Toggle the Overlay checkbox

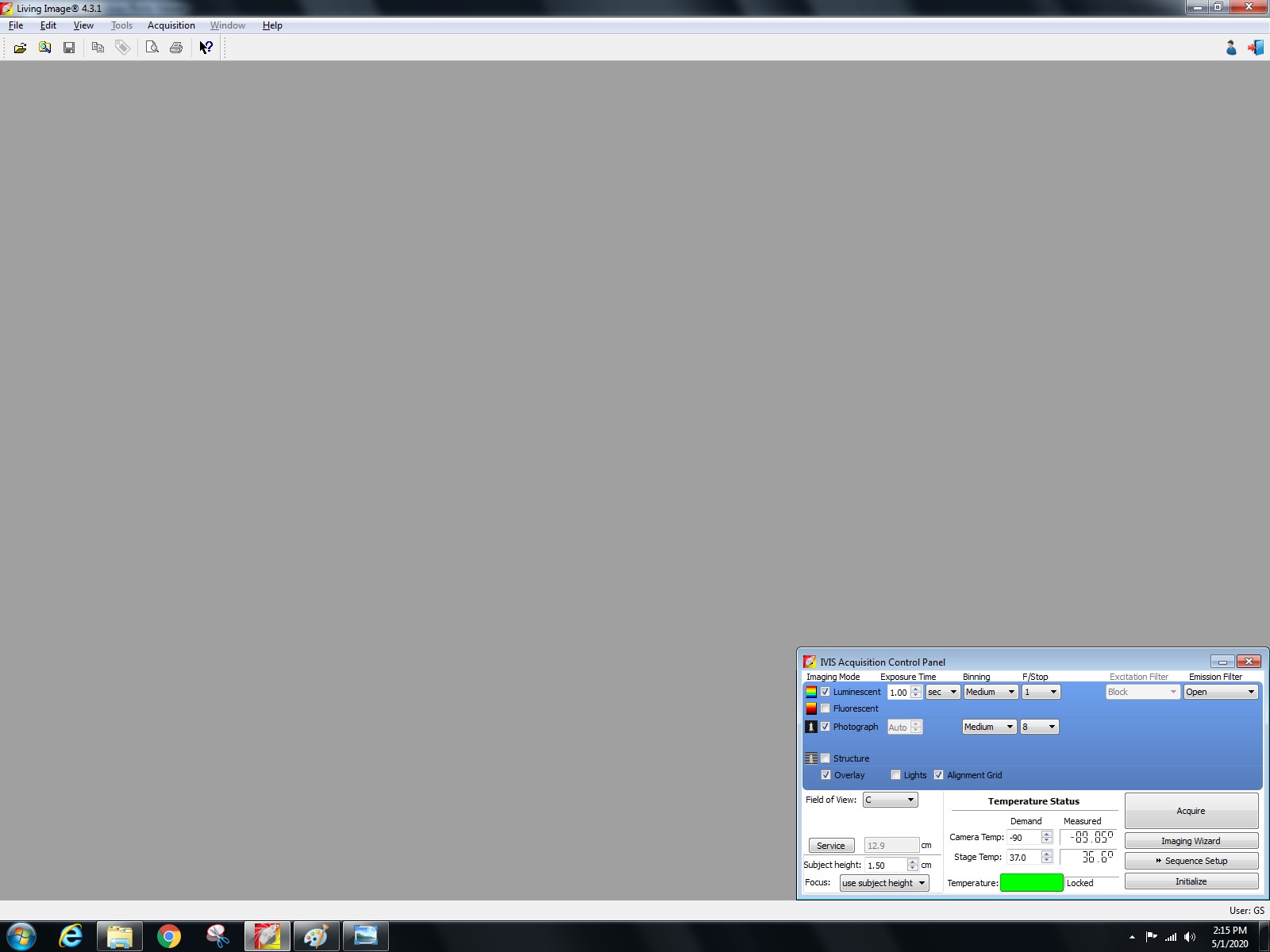click(x=826, y=775)
